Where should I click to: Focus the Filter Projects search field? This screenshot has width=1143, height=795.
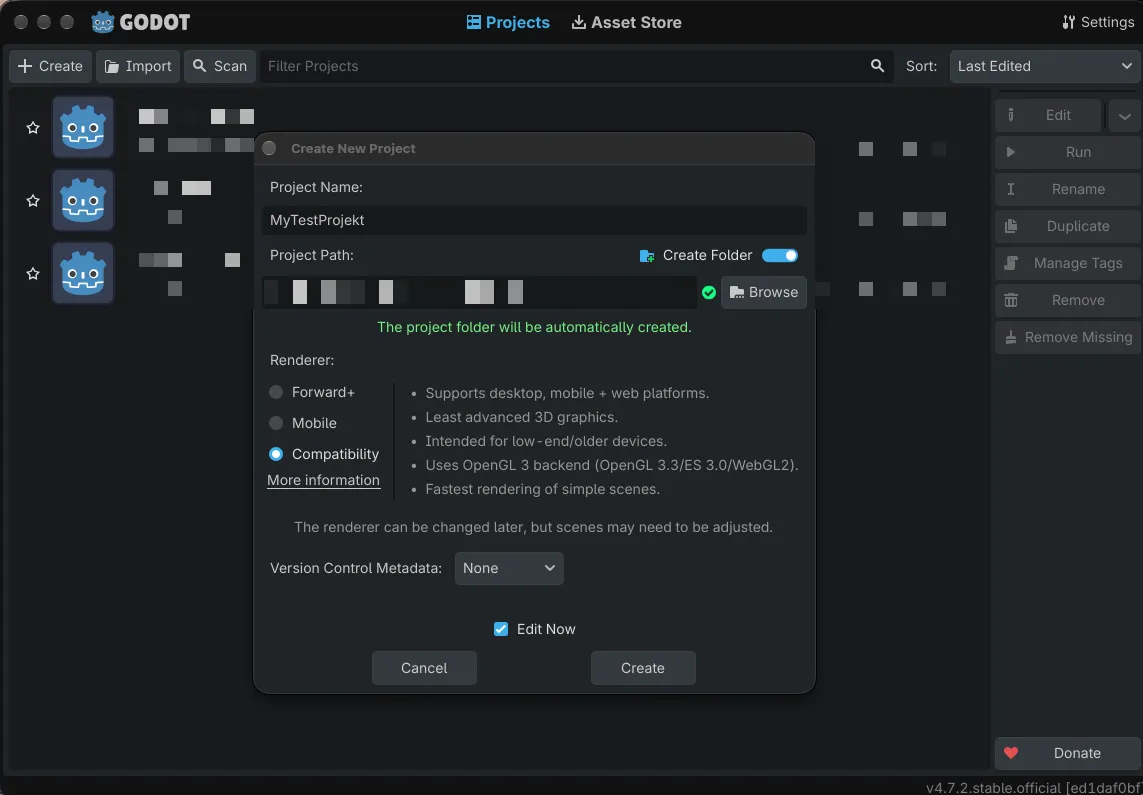pos(576,66)
